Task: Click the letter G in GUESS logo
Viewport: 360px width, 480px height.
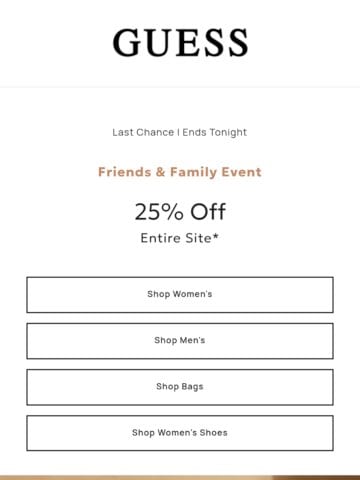Action: (127, 42)
